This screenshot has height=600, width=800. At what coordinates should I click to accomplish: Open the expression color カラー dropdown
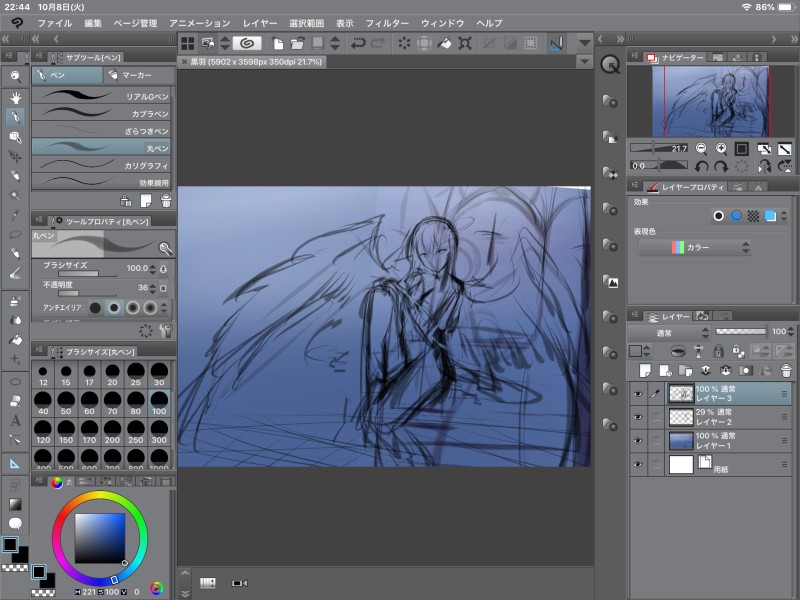coord(694,247)
